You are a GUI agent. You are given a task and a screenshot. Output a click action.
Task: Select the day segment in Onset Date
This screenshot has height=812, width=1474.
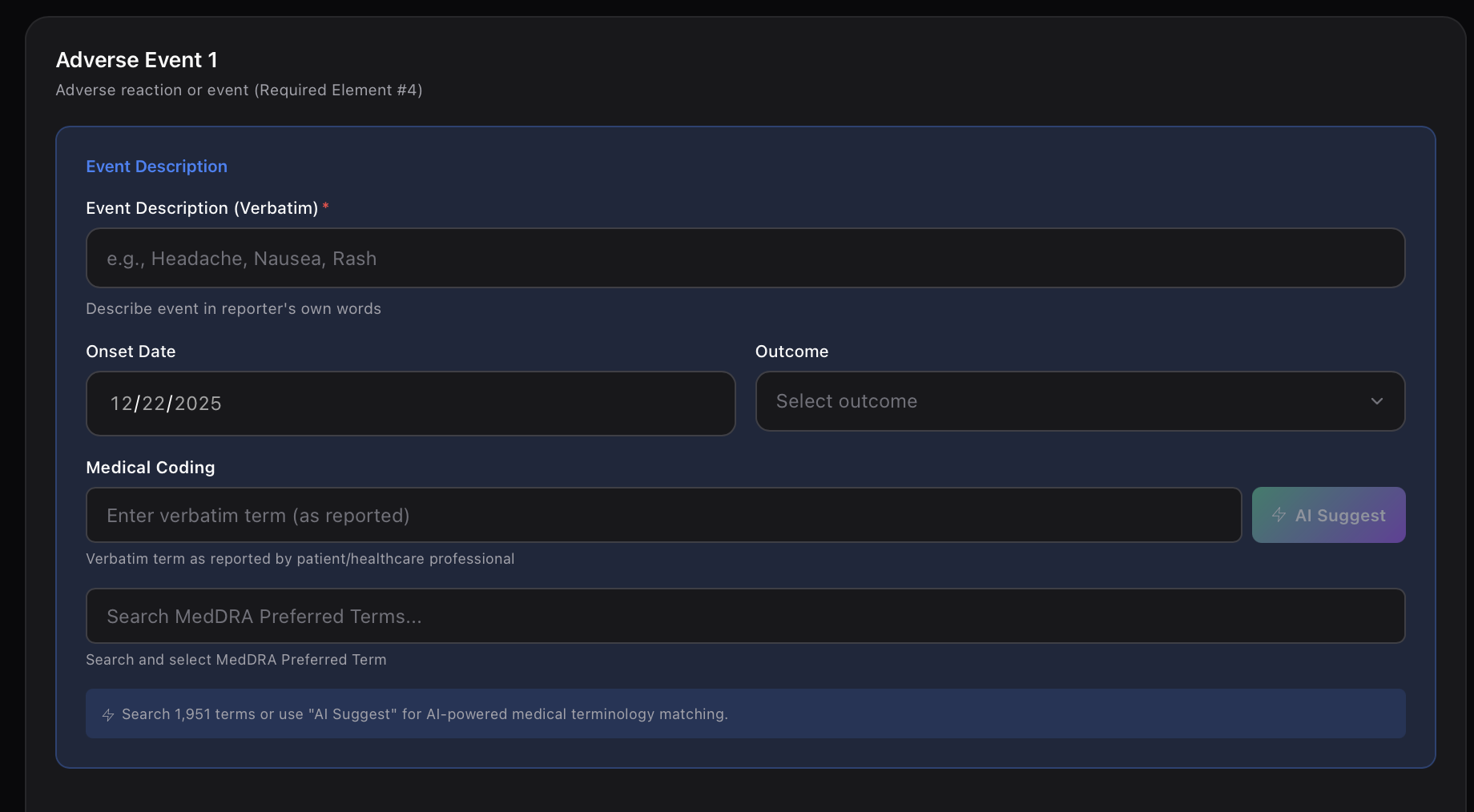coord(153,404)
